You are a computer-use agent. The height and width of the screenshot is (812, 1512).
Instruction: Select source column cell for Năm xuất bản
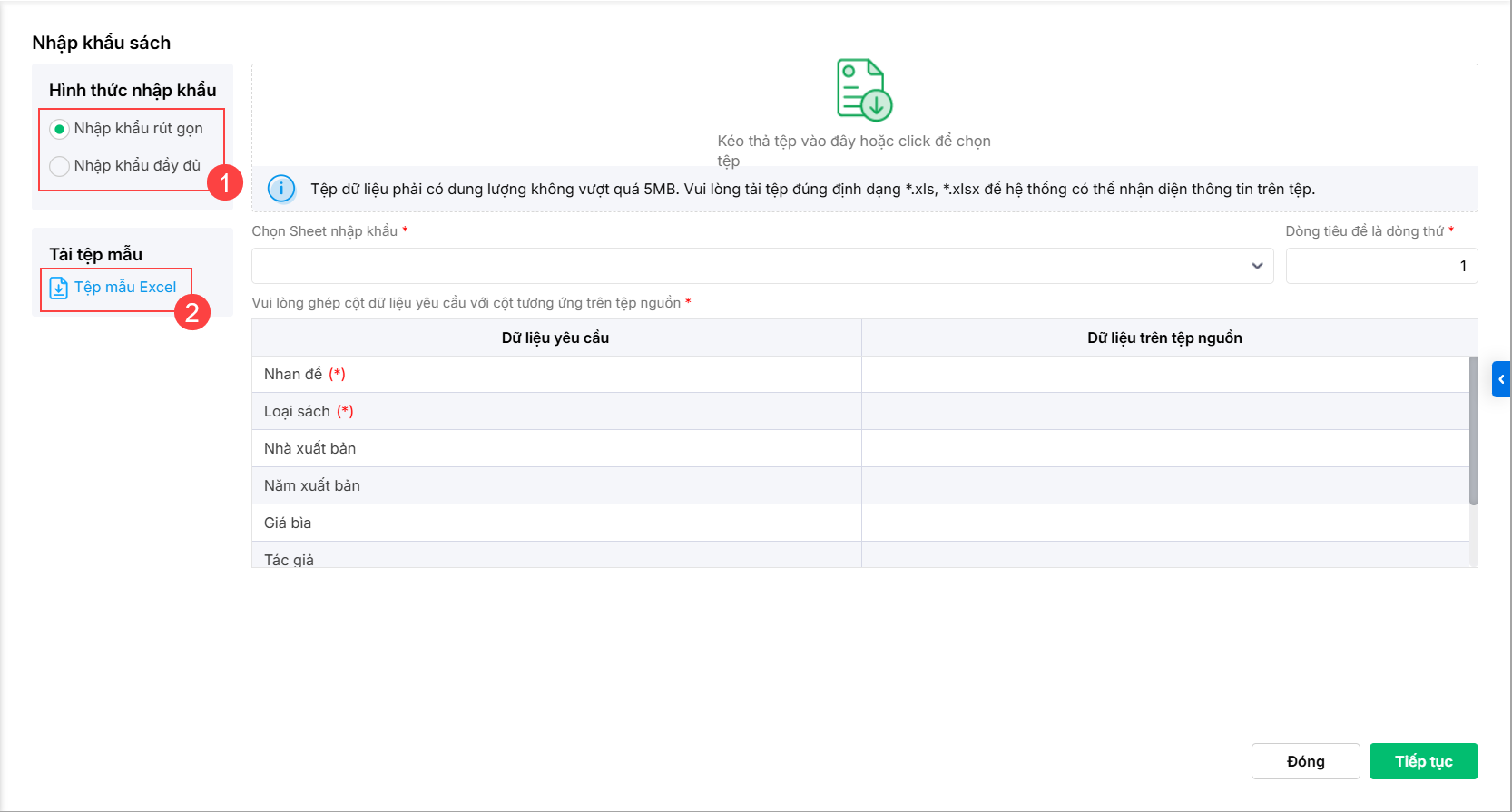[x=1164, y=486]
